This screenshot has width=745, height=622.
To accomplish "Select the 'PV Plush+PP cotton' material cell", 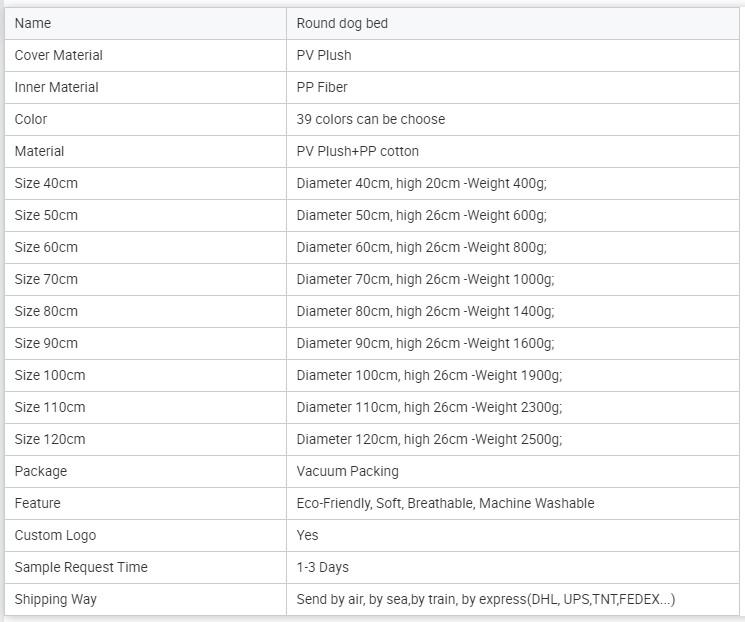I will tap(513, 152).
